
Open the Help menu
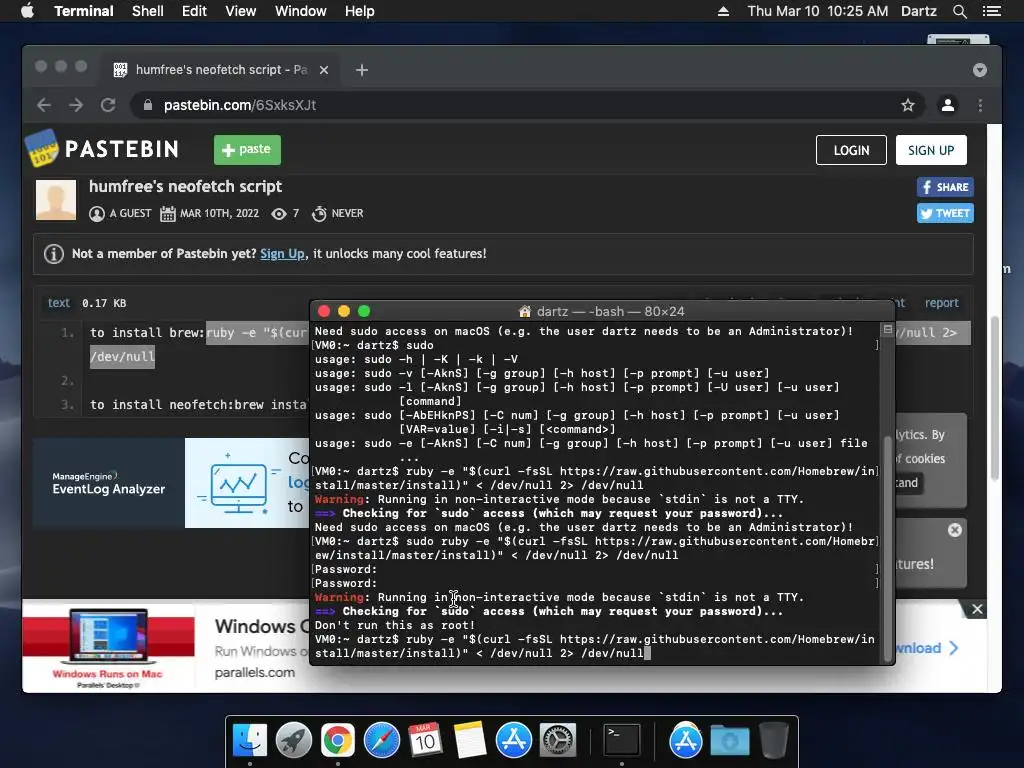360,11
